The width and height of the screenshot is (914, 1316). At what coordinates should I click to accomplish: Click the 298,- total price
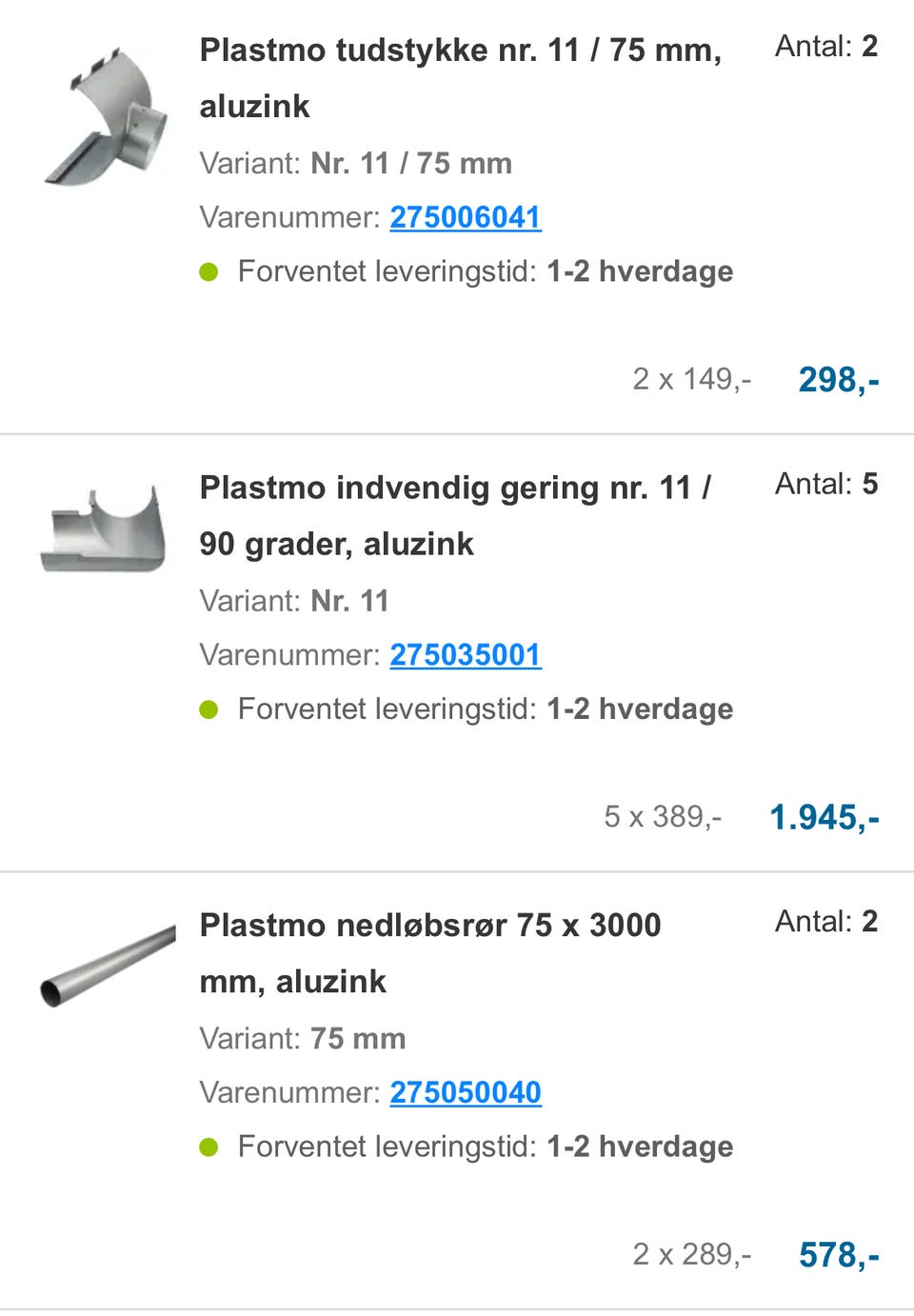(x=838, y=380)
